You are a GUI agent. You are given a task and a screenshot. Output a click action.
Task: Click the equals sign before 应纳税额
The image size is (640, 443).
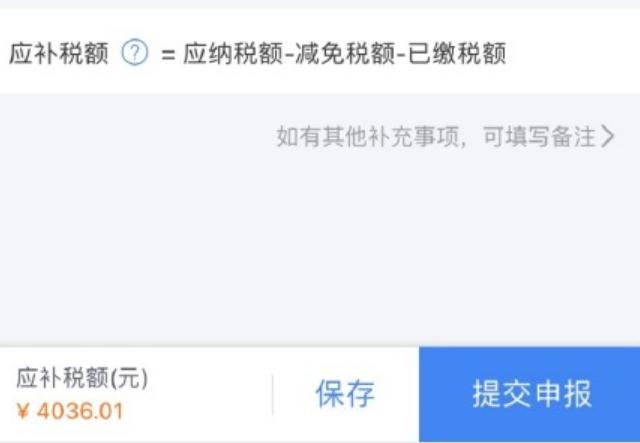[168, 55]
